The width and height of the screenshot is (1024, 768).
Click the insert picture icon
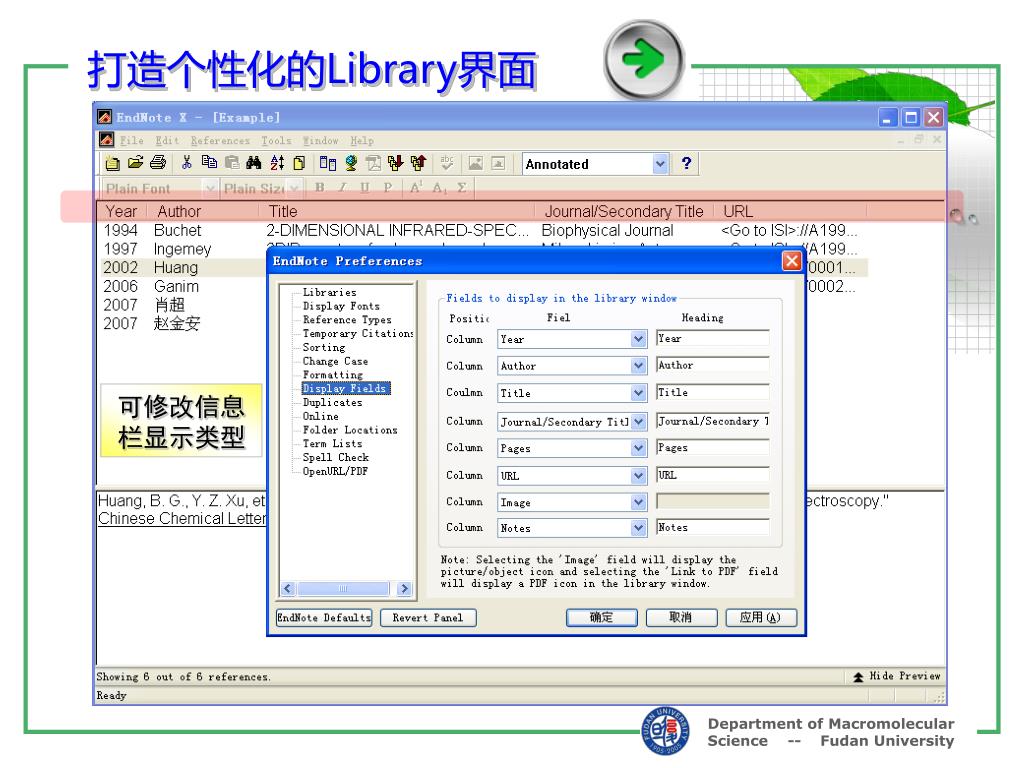(475, 163)
